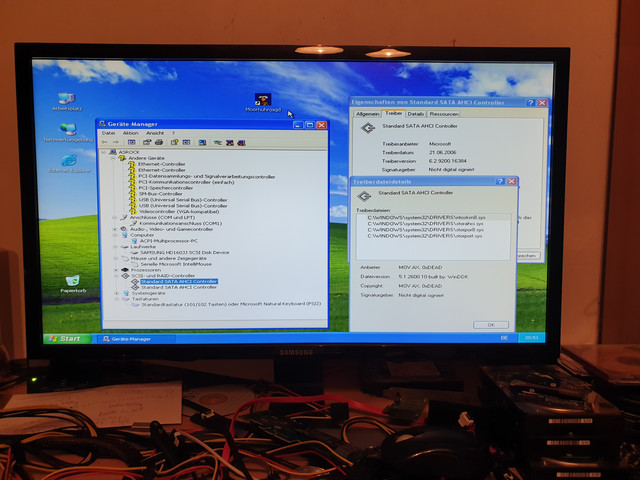Select PCI-Kommunikationscontroller (einfach)
The image size is (640, 480).
(x=186, y=182)
